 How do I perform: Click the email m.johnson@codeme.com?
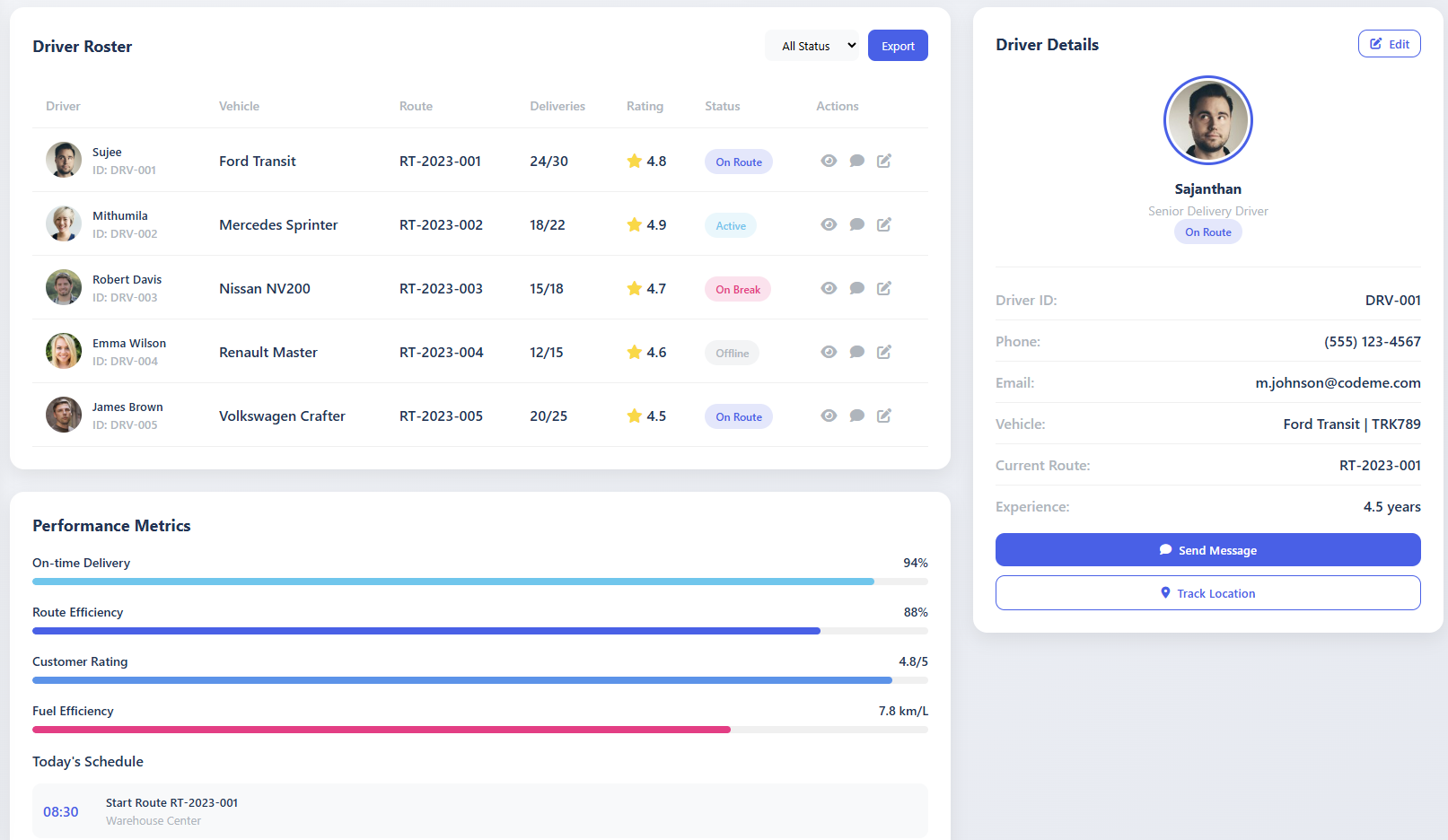tap(1338, 382)
